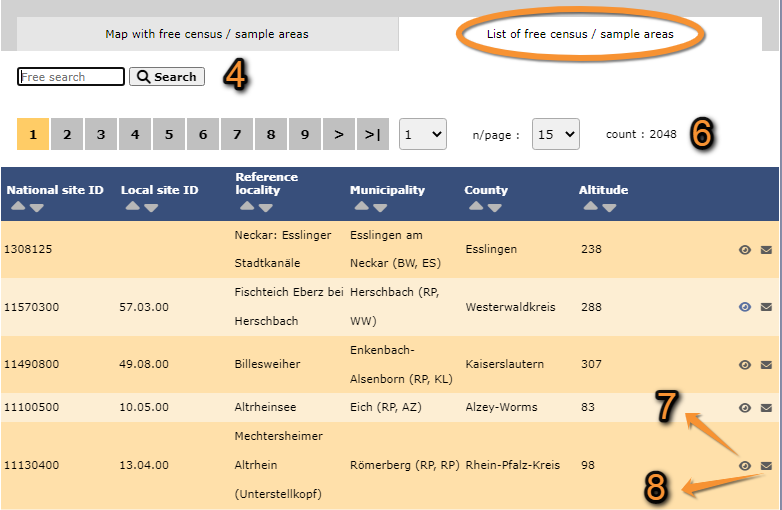782x510 pixels.
Task: Focus the Free search input field
Action: point(71,77)
